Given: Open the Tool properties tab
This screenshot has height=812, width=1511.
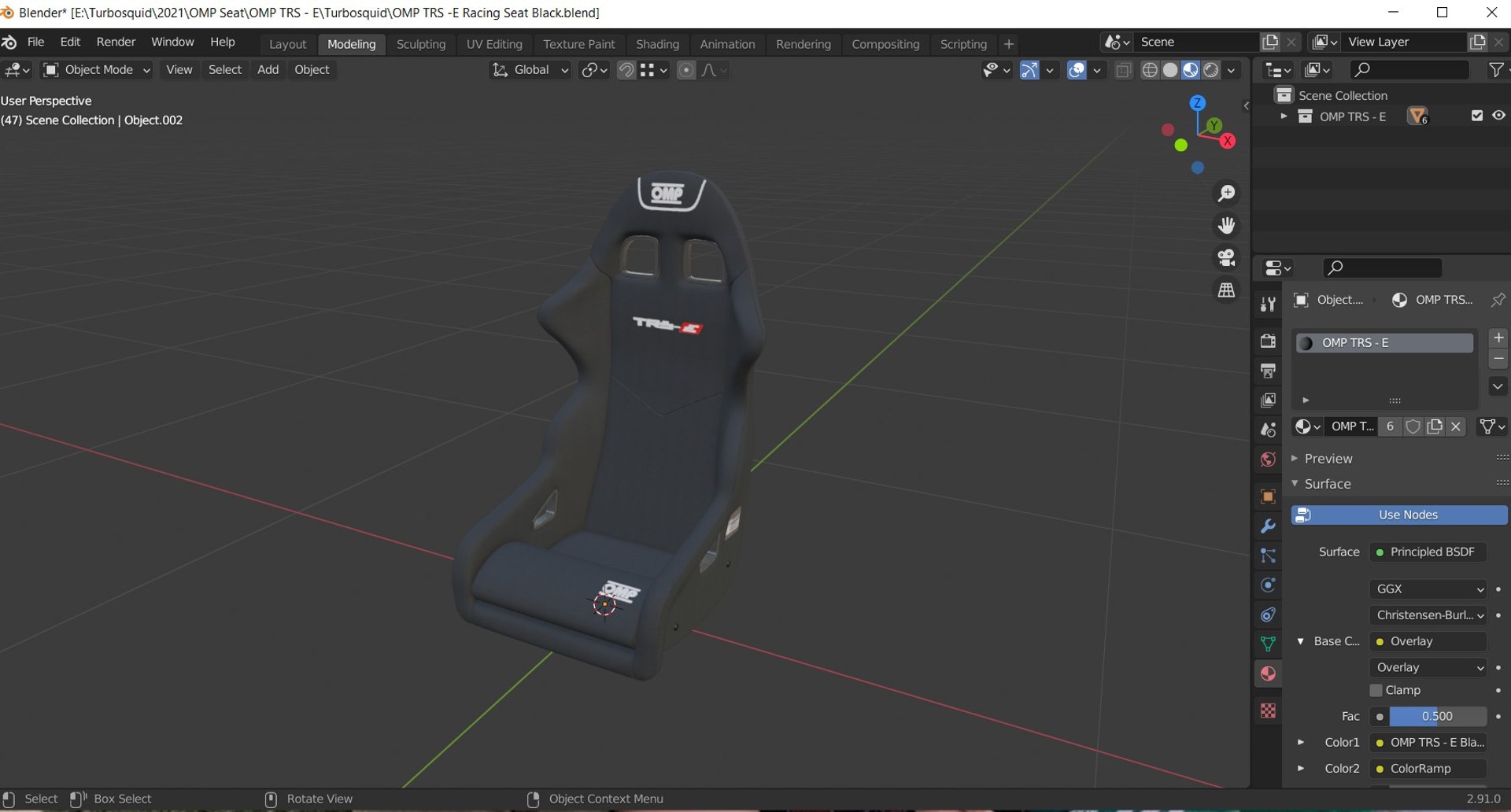Looking at the screenshot, I should pyautogui.click(x=1268, y=304).
